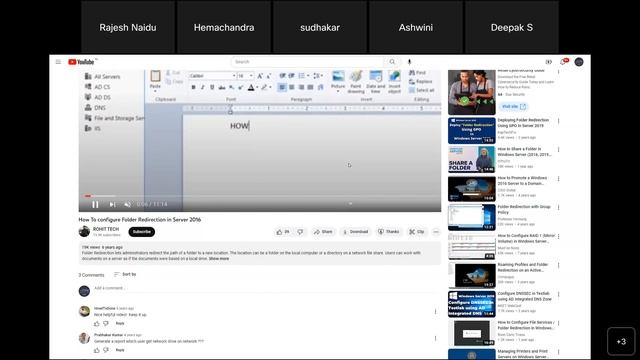
Task: Go to the YouTube home logo
Action: coord(81,62)
